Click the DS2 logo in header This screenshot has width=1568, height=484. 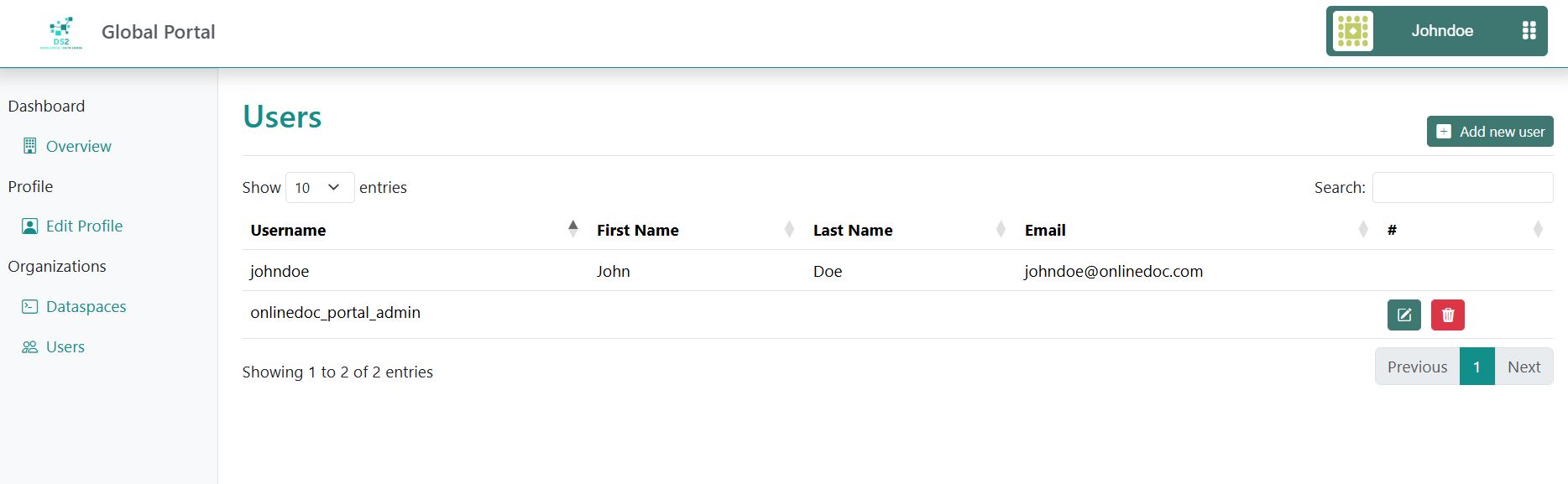(61, 33)
